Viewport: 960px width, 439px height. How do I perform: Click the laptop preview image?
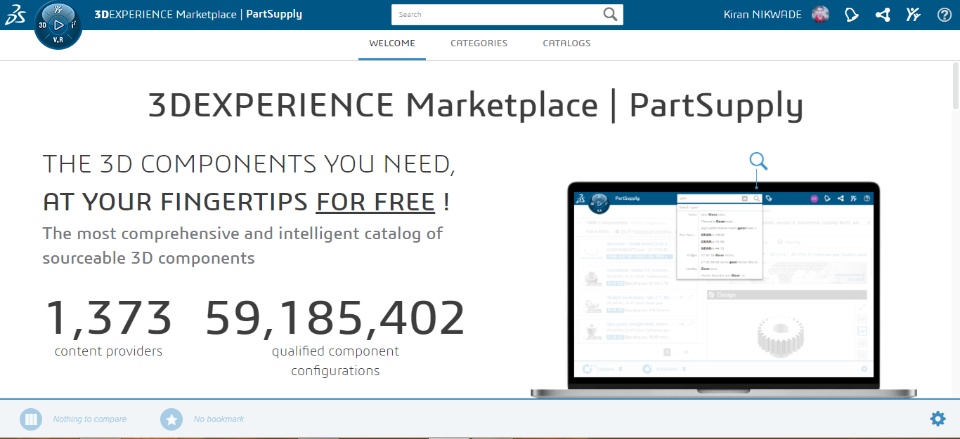(x=724, y=290)
